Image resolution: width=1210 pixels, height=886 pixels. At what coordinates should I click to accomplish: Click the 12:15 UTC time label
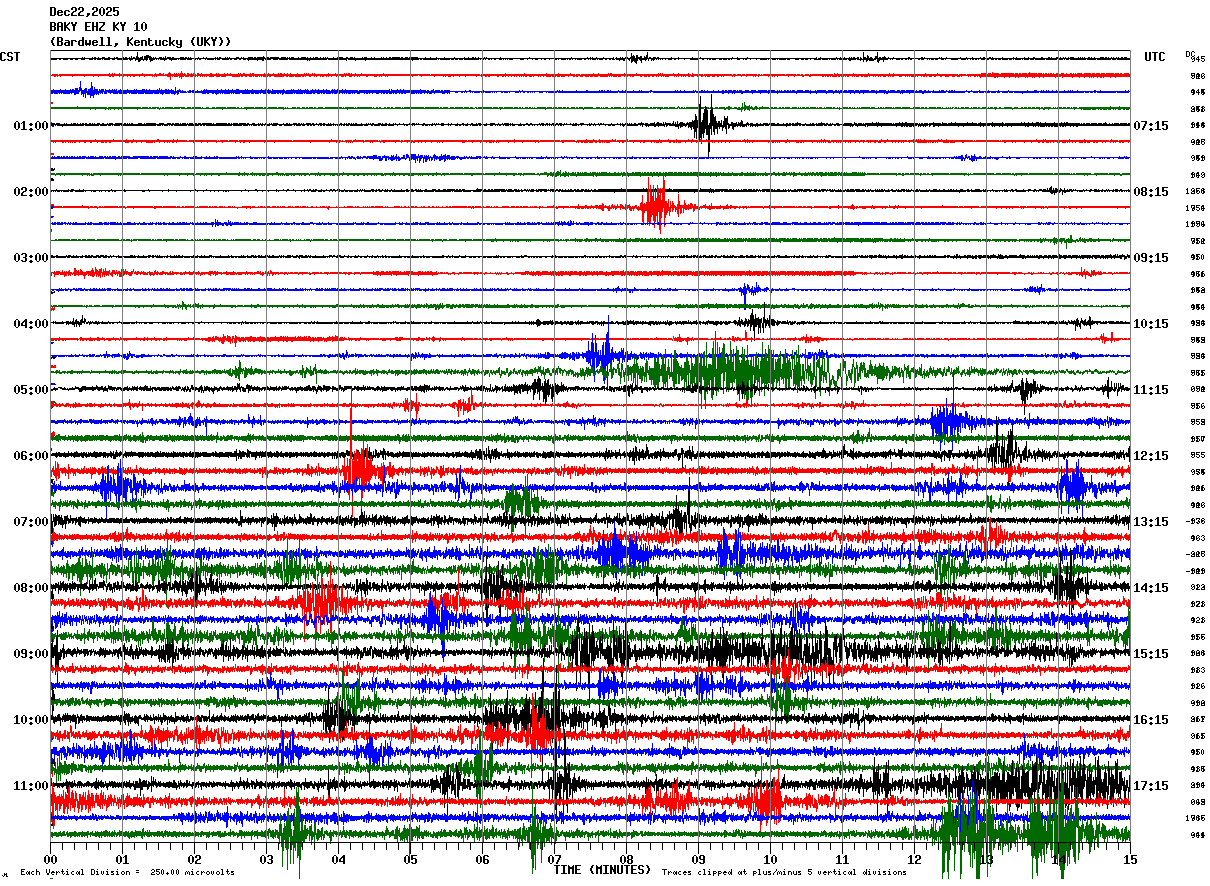click(x=1151, y=456)
